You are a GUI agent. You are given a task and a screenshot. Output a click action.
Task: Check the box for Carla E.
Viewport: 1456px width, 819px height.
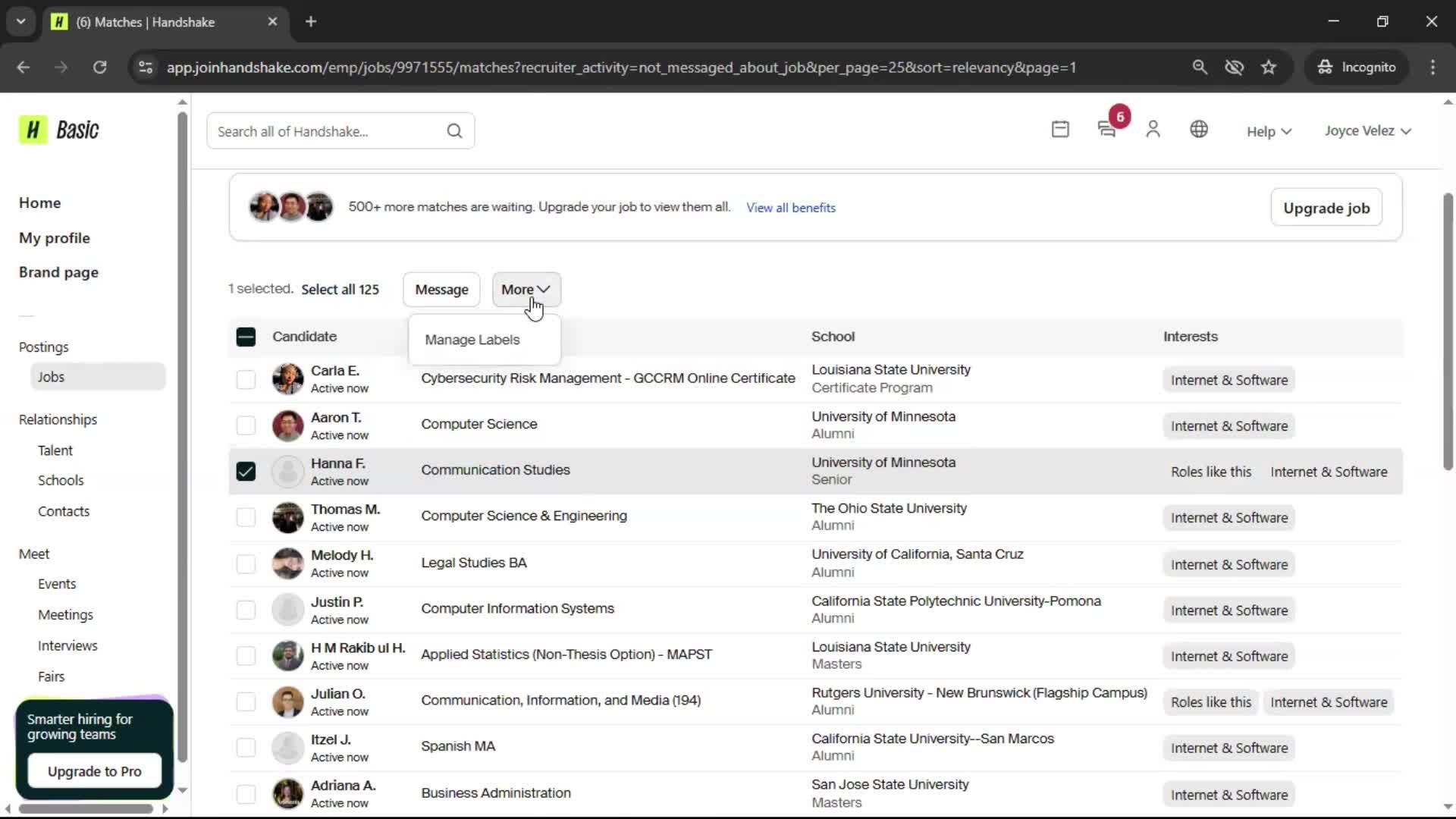pos(246,379)
